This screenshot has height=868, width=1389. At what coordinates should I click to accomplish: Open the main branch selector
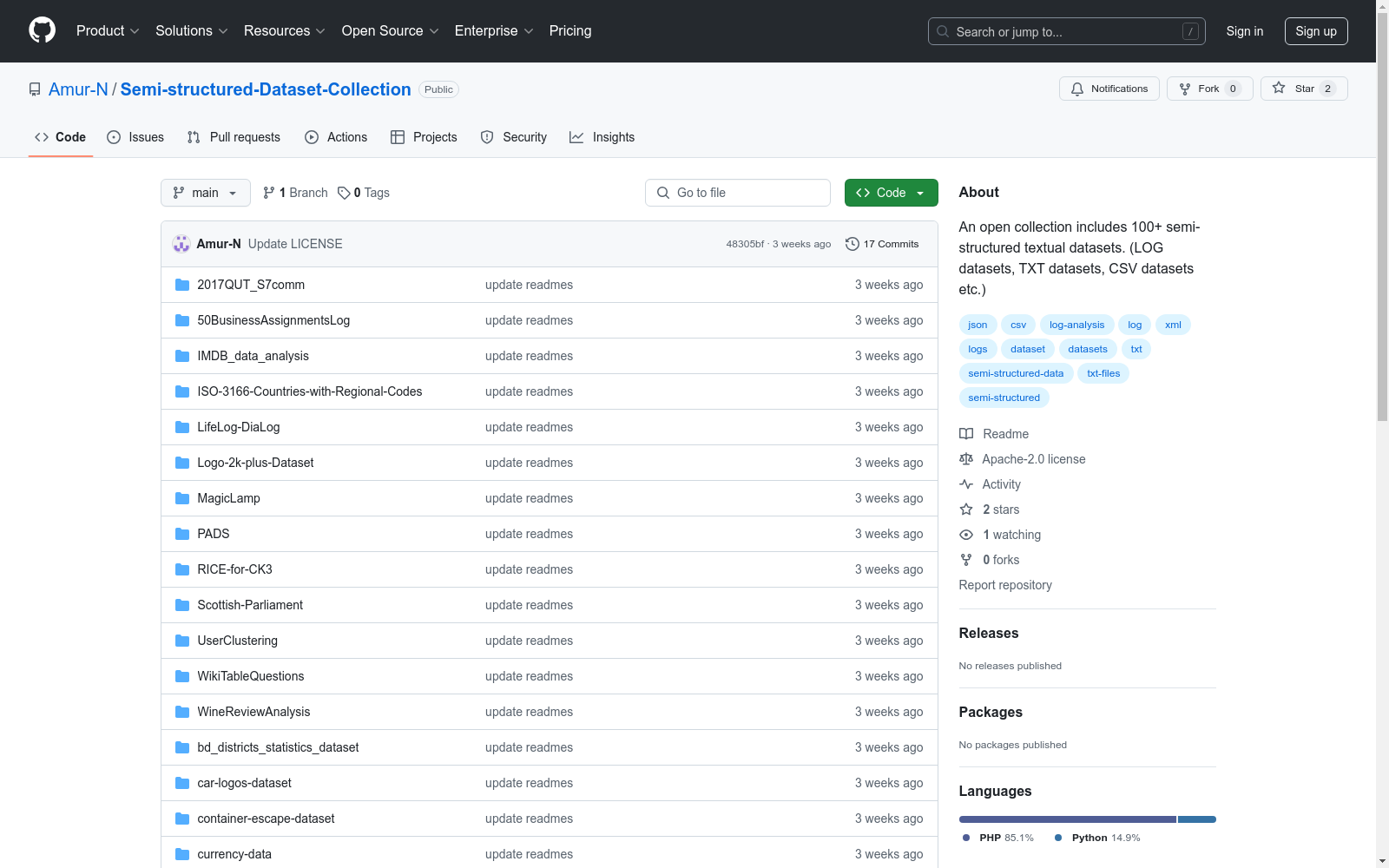(x=206, y=193)
